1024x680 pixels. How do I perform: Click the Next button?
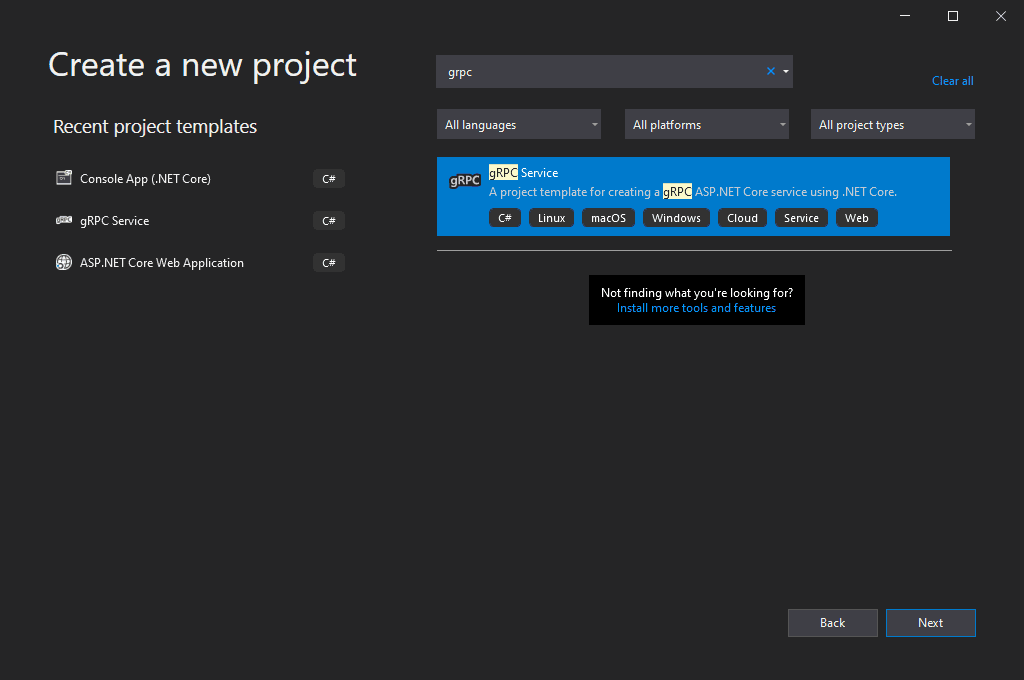coord(930,622)
